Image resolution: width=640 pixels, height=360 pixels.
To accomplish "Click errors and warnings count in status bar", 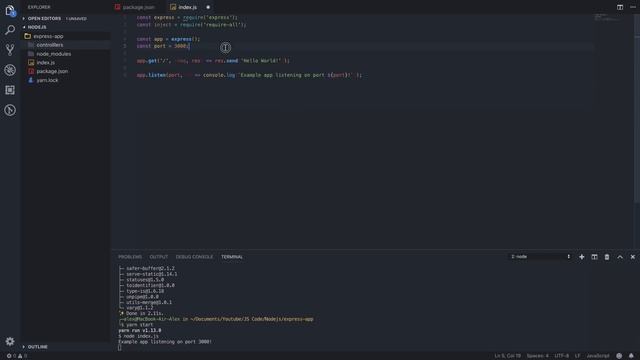I will point(16,356).
